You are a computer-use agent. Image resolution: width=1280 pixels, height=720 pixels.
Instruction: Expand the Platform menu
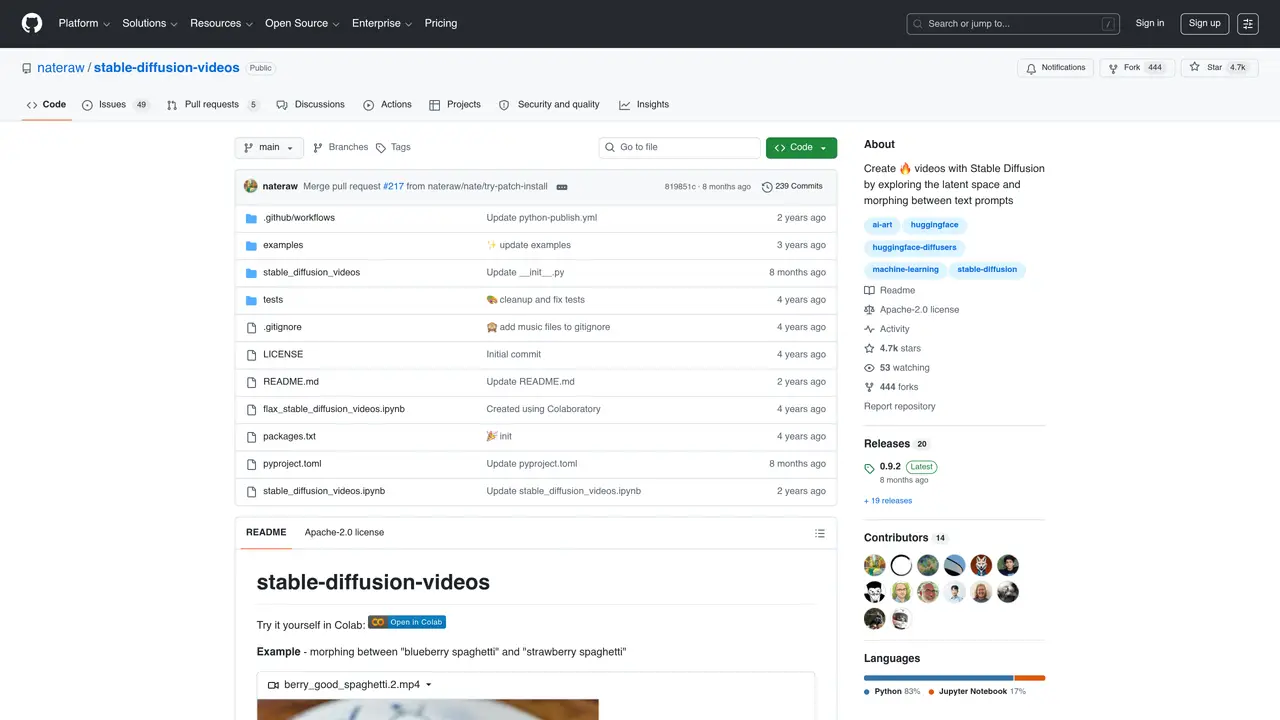(83, 23)
